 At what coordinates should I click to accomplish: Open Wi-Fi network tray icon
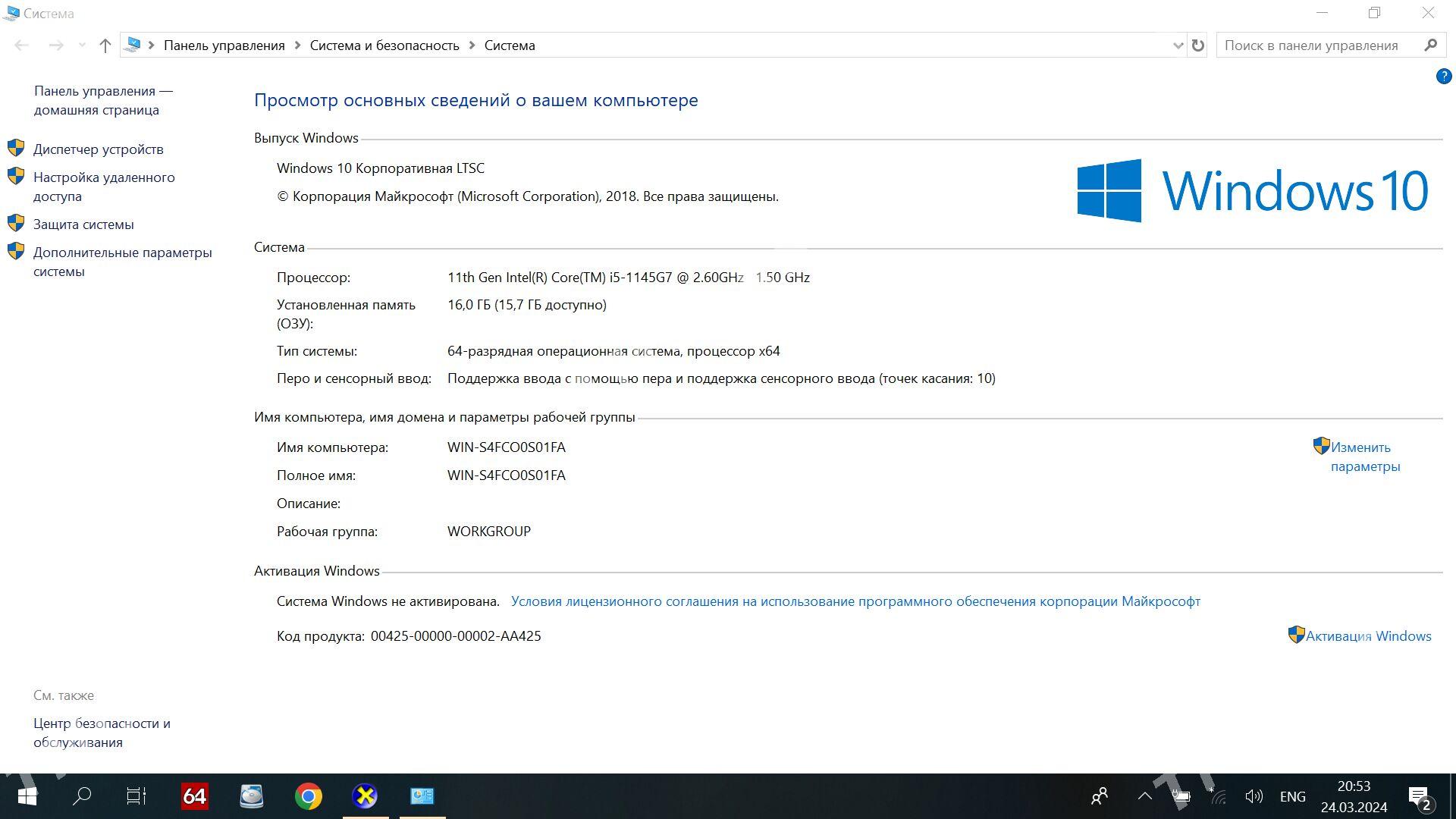pos(1218,796)
